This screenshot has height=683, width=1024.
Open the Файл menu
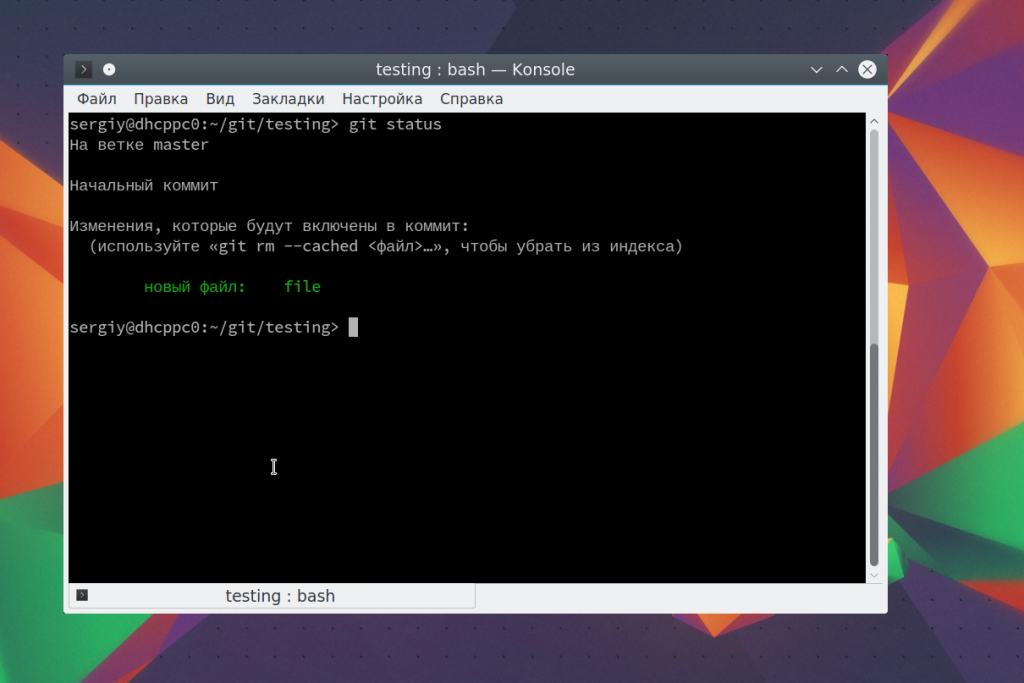tap(96, 99)
